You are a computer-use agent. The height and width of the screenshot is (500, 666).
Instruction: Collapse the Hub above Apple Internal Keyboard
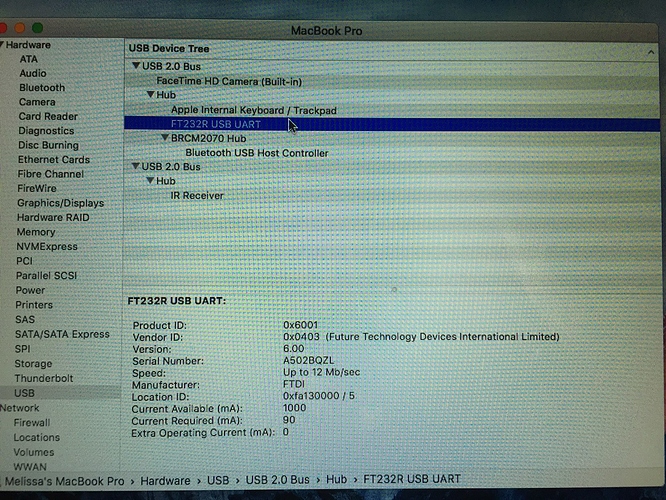150,94
